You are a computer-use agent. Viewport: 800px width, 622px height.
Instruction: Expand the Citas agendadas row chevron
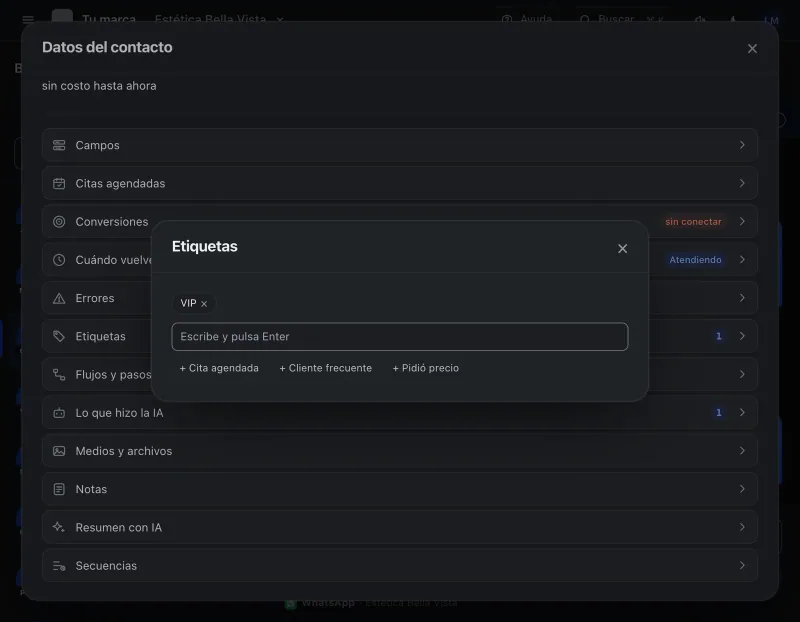click(742, 183)
